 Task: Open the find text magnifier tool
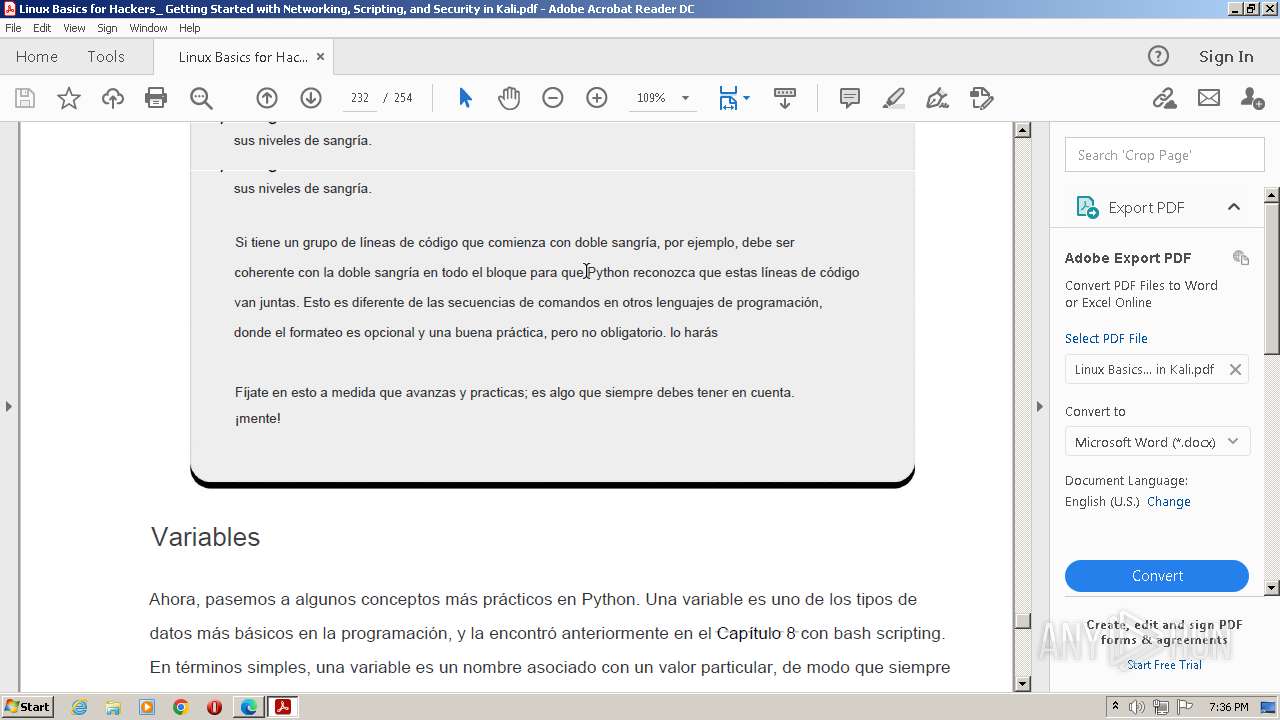coord(201,98)
